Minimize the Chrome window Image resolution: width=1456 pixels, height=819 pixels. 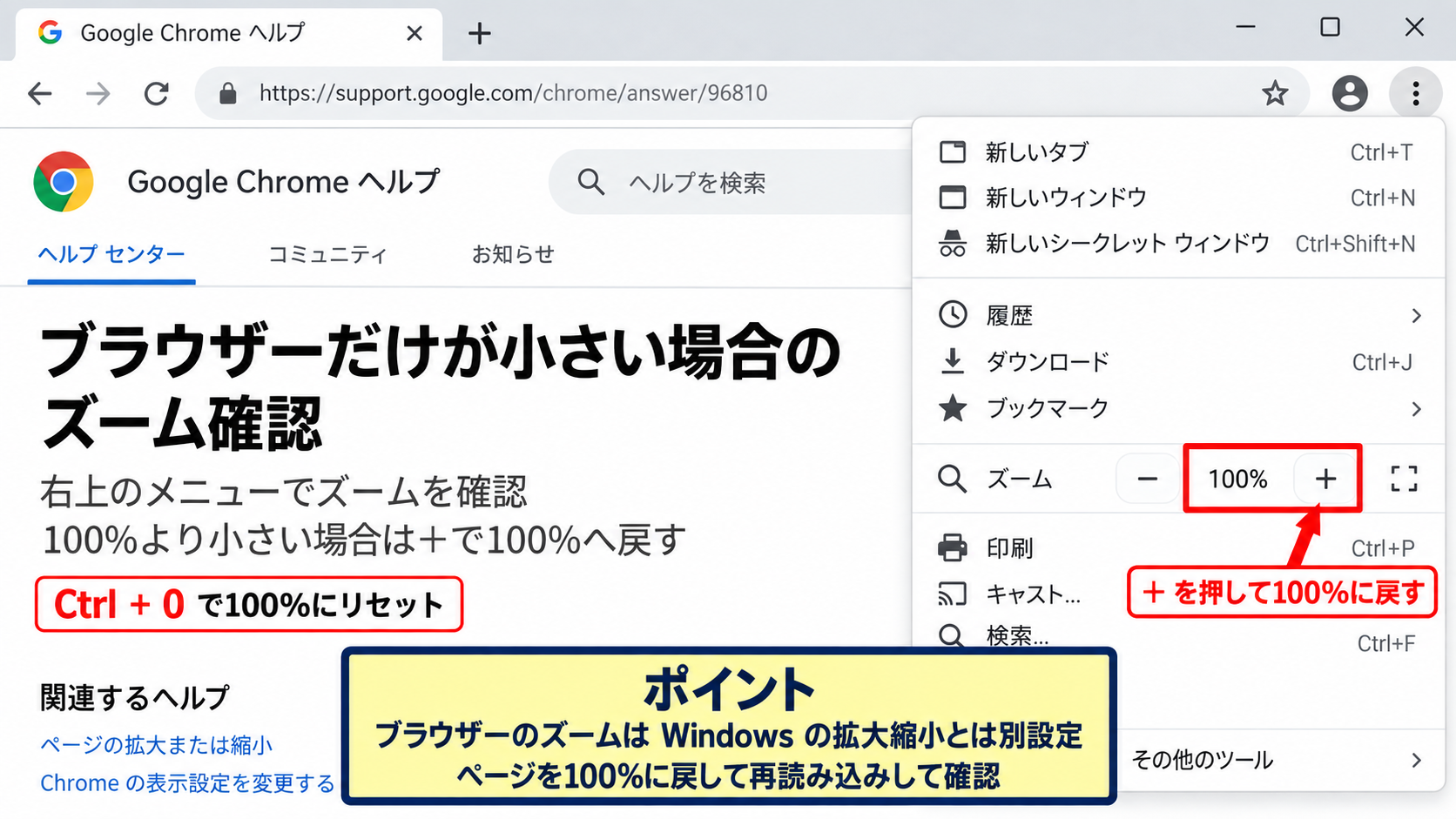coord(1246,27)
